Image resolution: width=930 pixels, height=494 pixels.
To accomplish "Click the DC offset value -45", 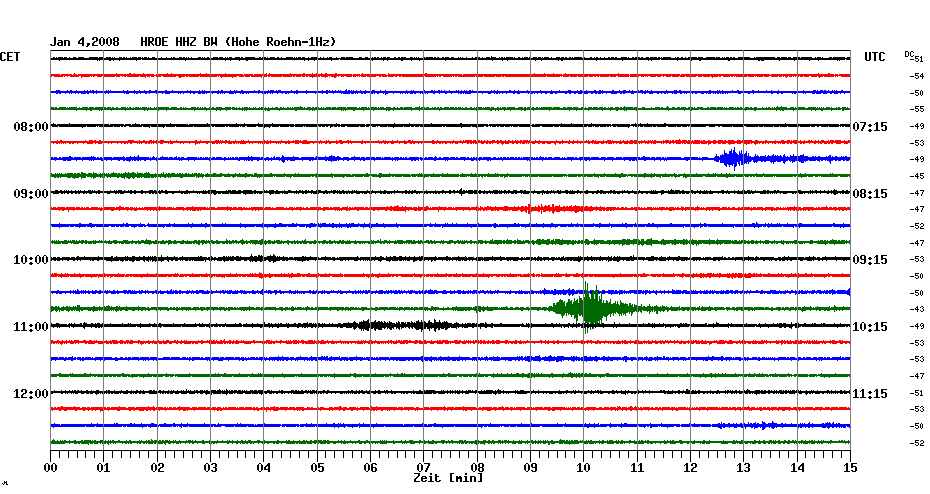I will 918,176.
